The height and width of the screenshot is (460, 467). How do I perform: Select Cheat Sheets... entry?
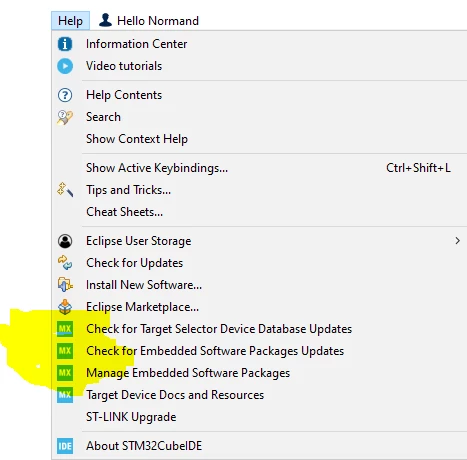point(259,212)
